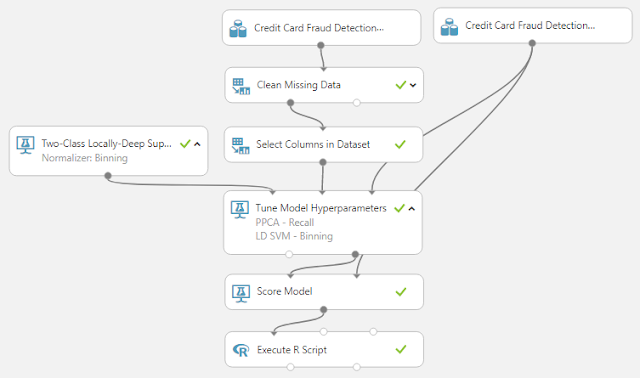Click the first output port of Execute R Script
The width and height of the screenshot is (640, 378).
pyautogui.click(x=290, y=367)
